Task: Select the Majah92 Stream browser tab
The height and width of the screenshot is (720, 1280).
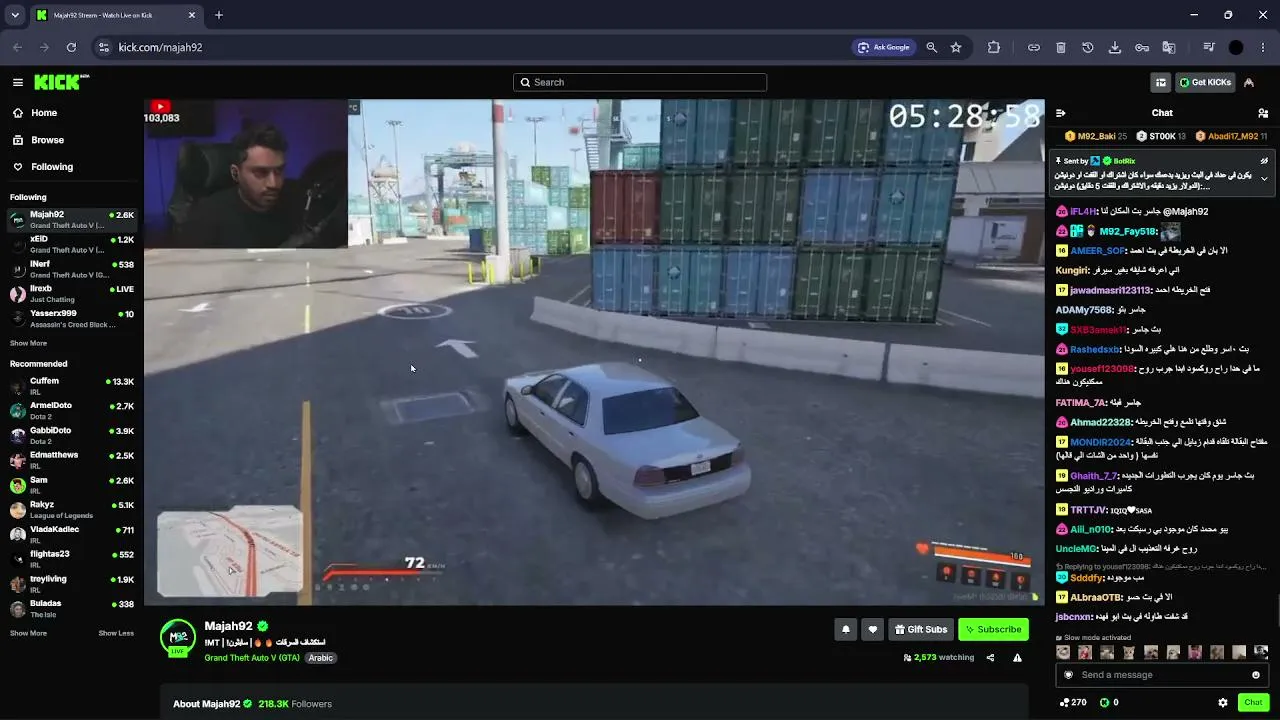Action: coord(115,16)
